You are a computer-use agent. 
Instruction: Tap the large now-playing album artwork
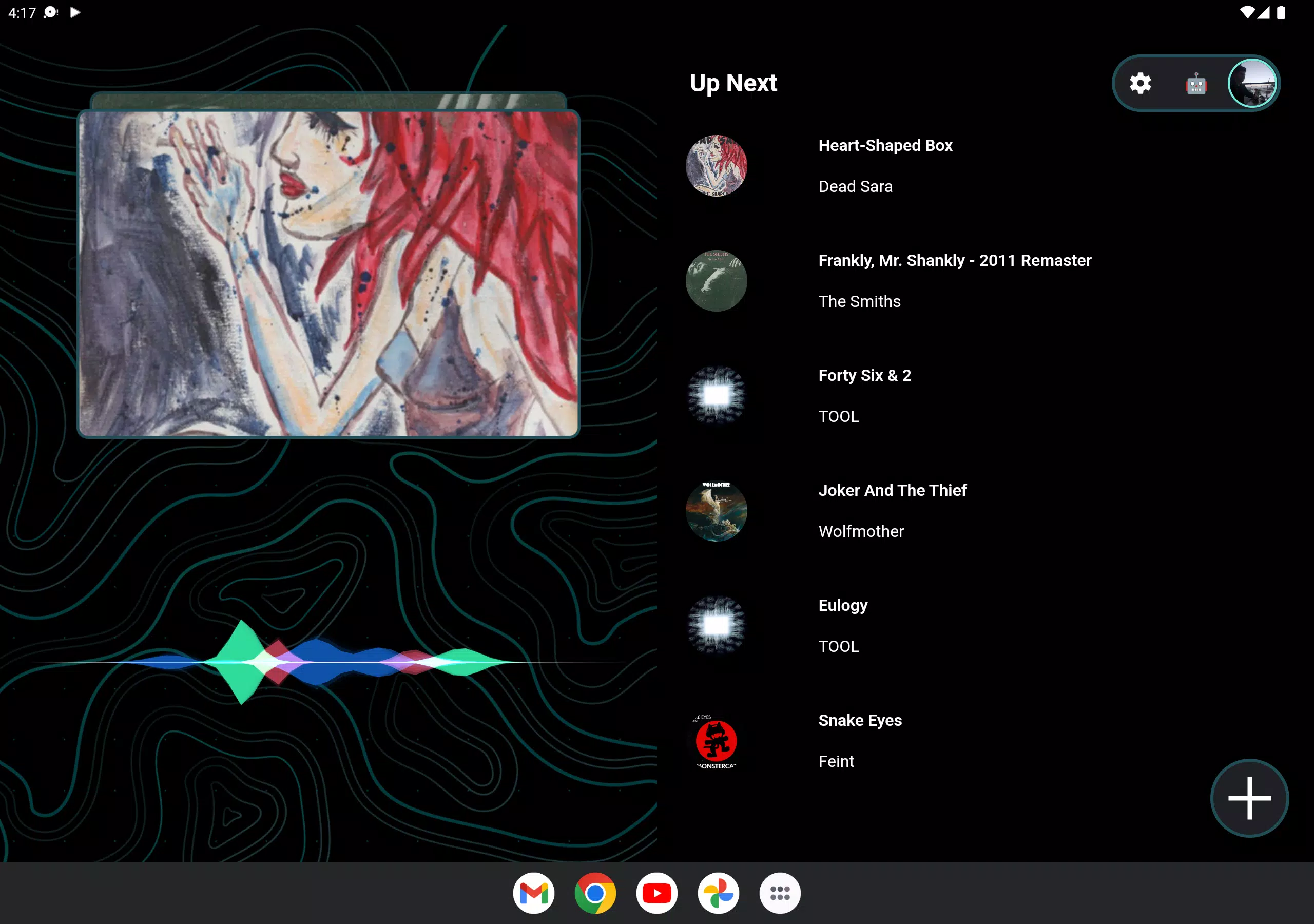tap(328, 274)
